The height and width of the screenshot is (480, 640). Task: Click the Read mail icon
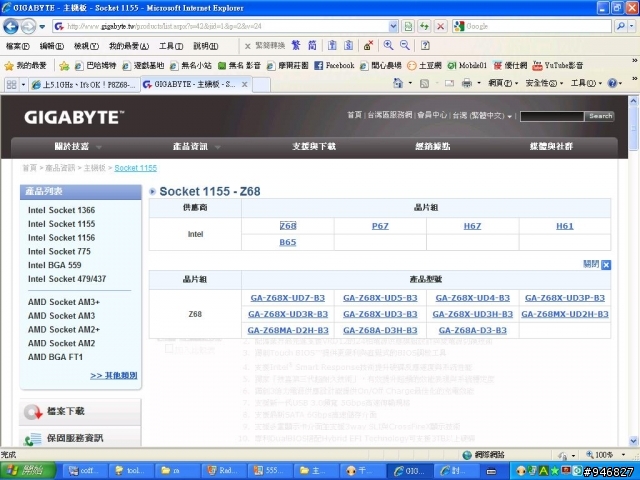point(449,83)
